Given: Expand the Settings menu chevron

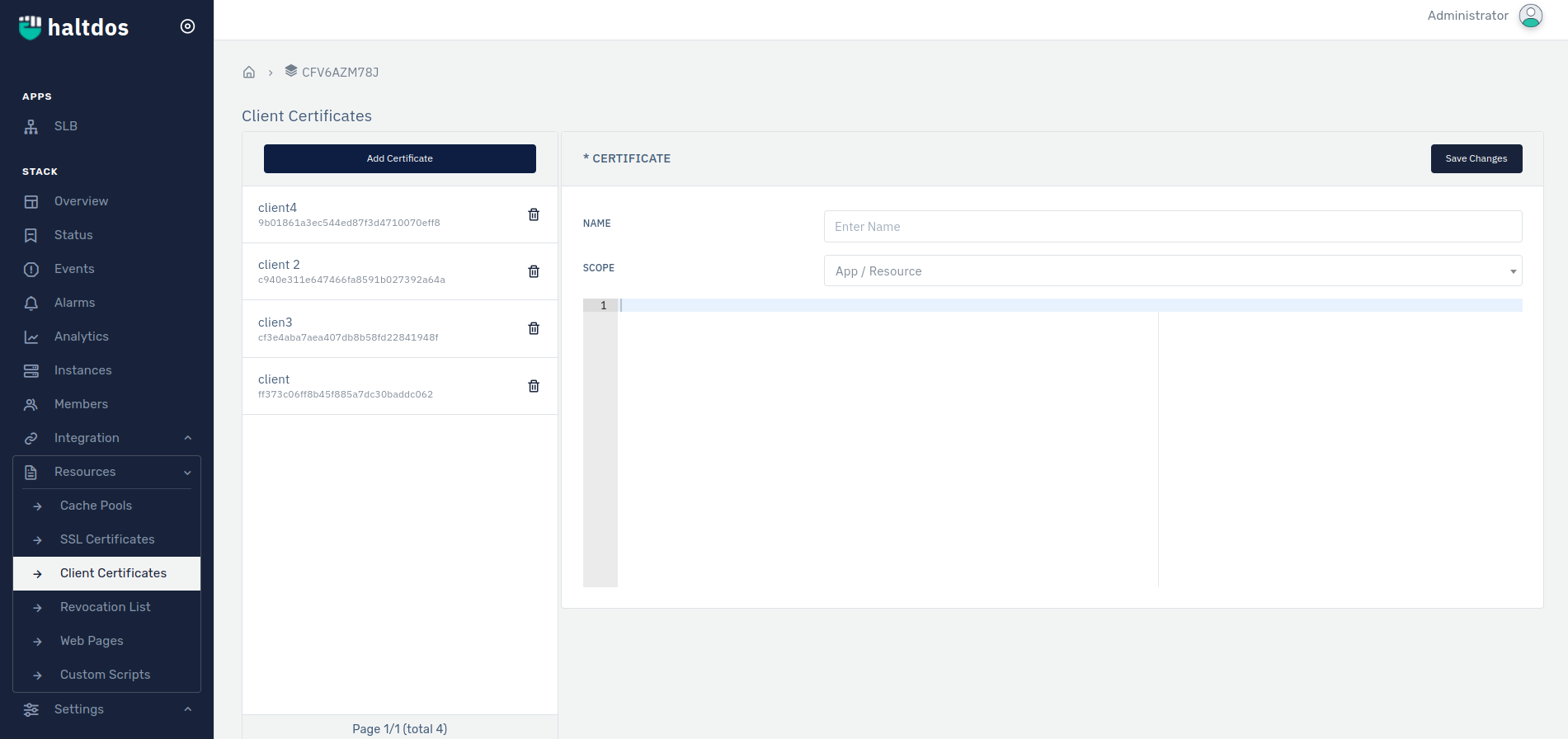Looking at the screenshot, I should click(x=187, y=709).
